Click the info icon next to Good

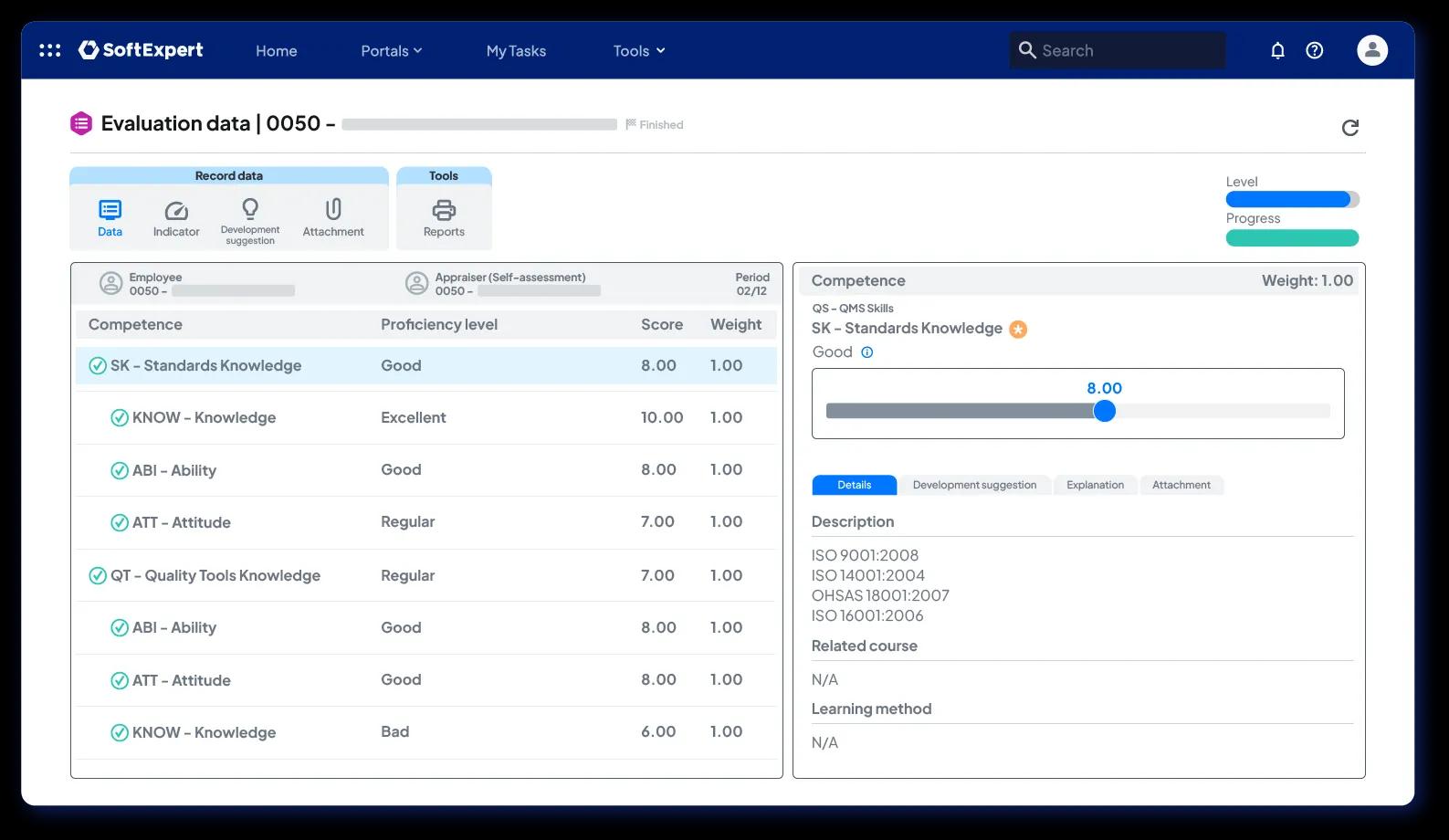pyautogui.click(x=867, y=352)
